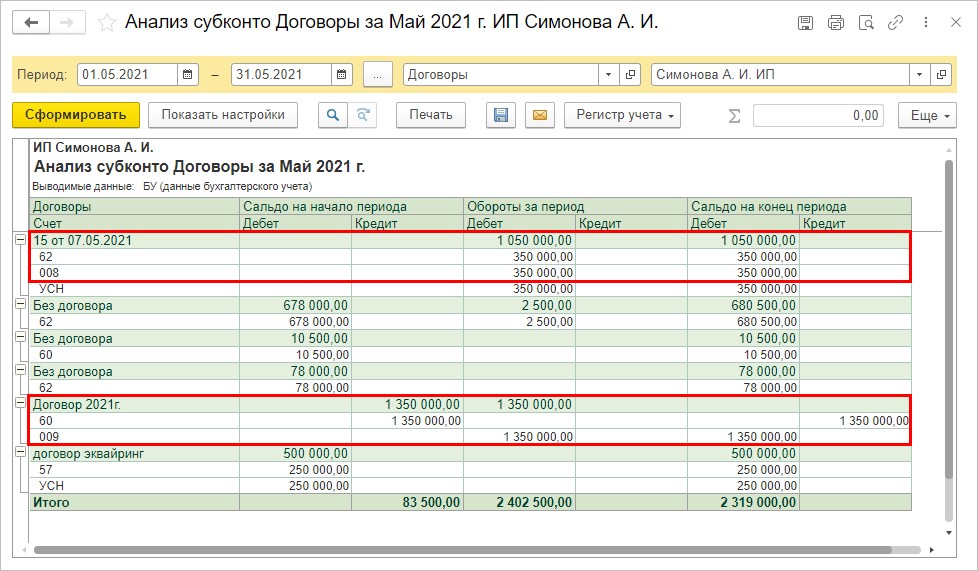The width and height of the screenshot is (978, 571).
Task: Collapse the договор эквайринг group
Action: point(20,452)
